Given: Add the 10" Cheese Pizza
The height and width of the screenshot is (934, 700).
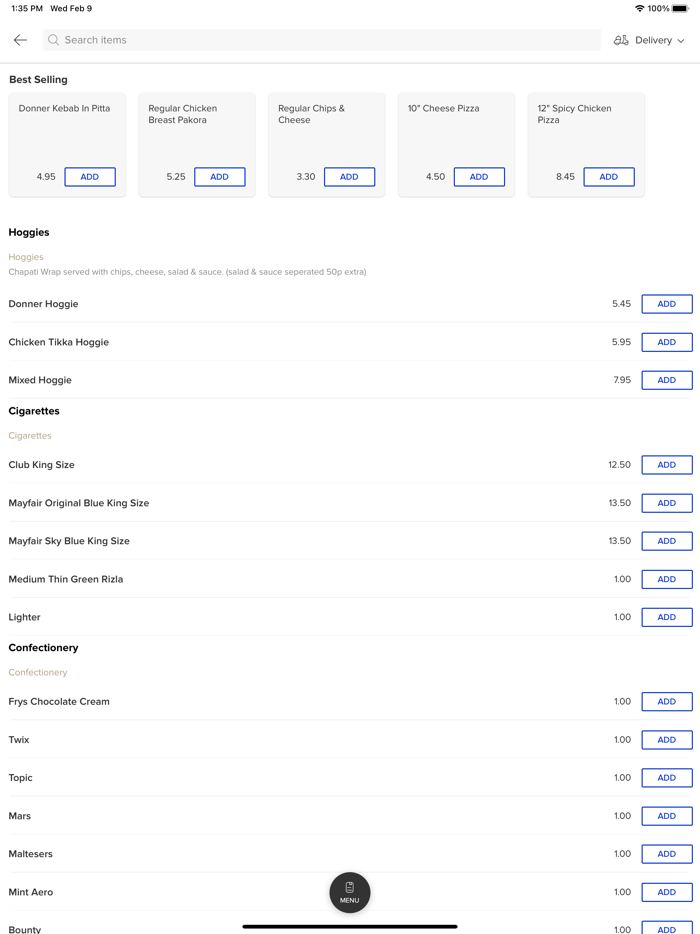Looking at the screenshot, I should [x=479, y=177].
